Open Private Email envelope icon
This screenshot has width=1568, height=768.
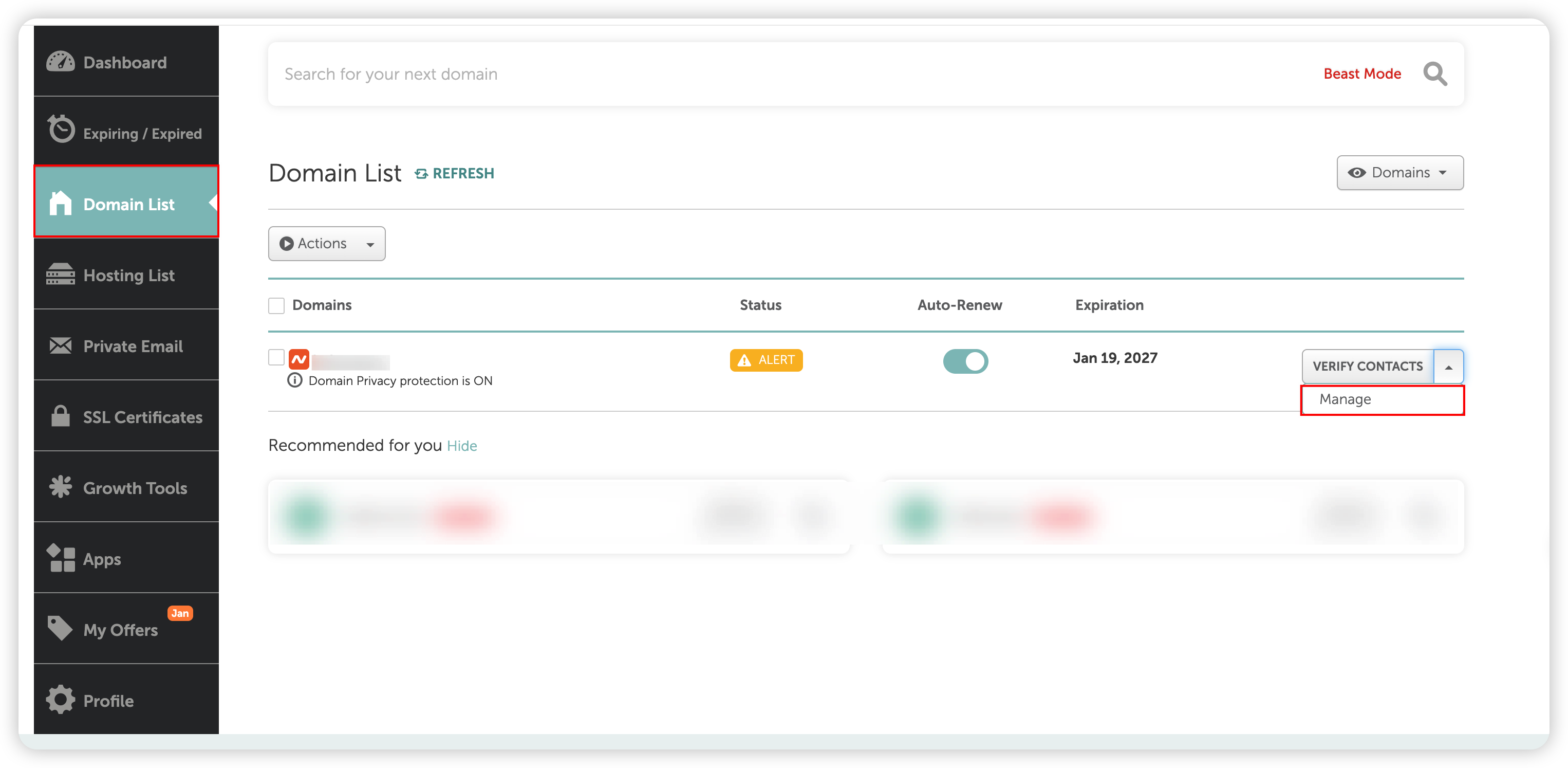(x=60, y=345)
